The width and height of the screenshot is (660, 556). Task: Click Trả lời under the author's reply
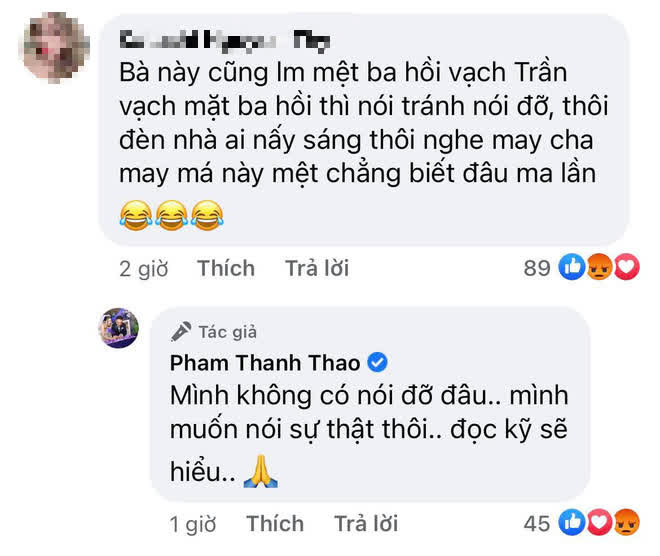[x=366, y=524]
